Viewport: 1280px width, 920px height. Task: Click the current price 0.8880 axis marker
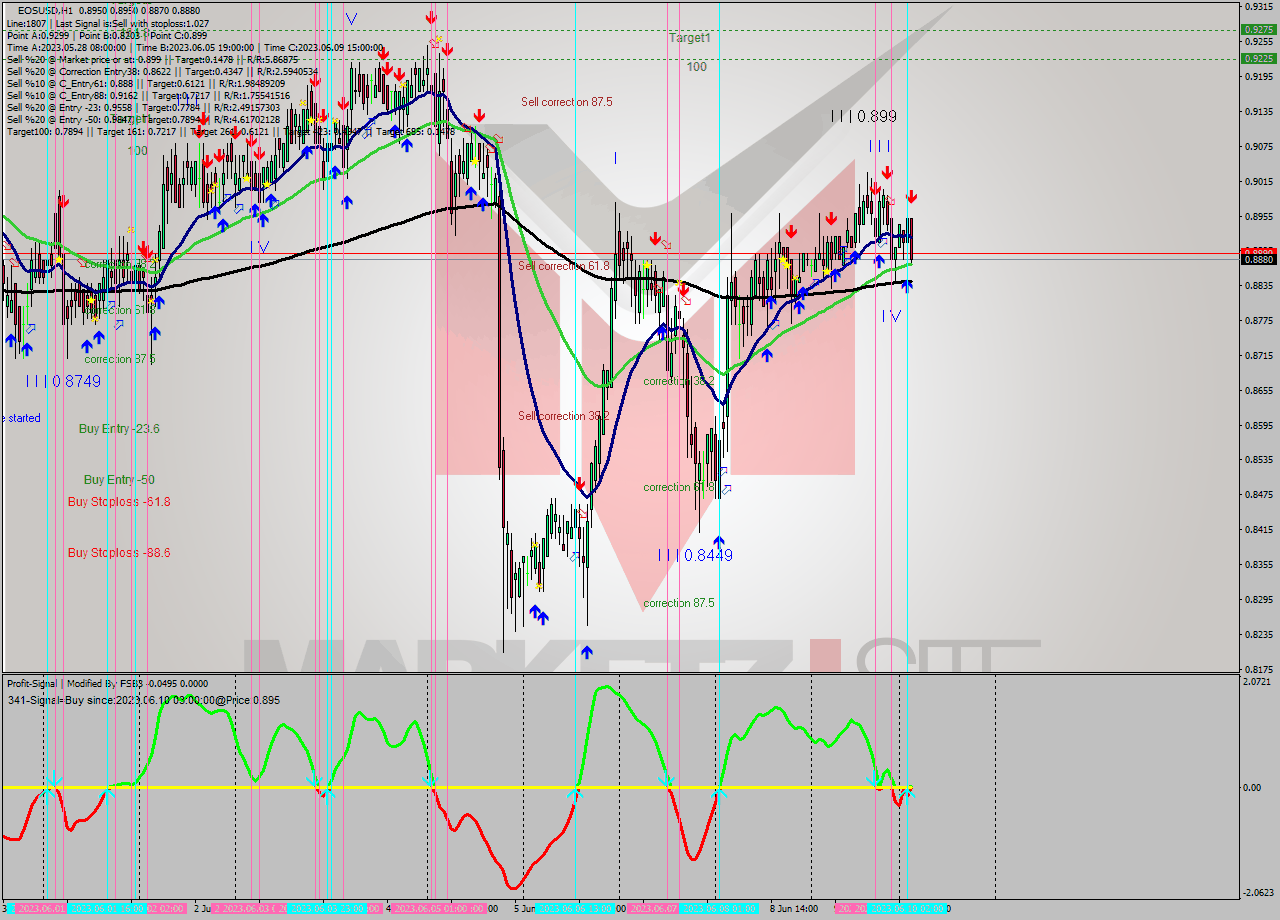coord(1258,259)
